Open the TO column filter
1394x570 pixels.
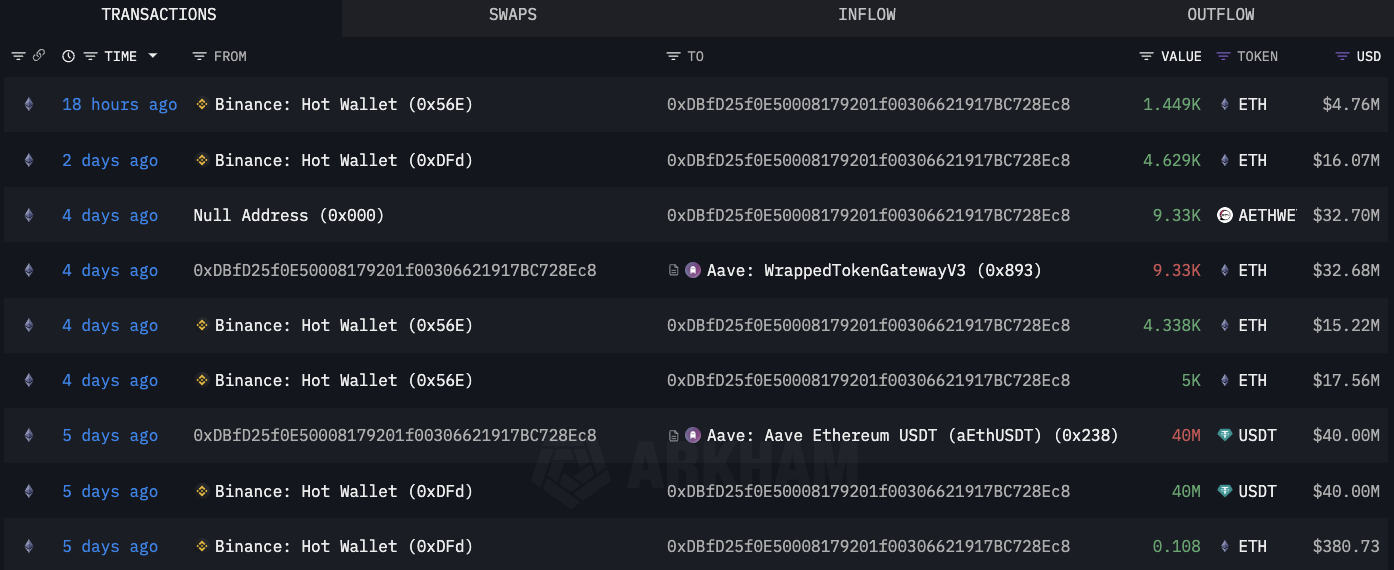673,56
